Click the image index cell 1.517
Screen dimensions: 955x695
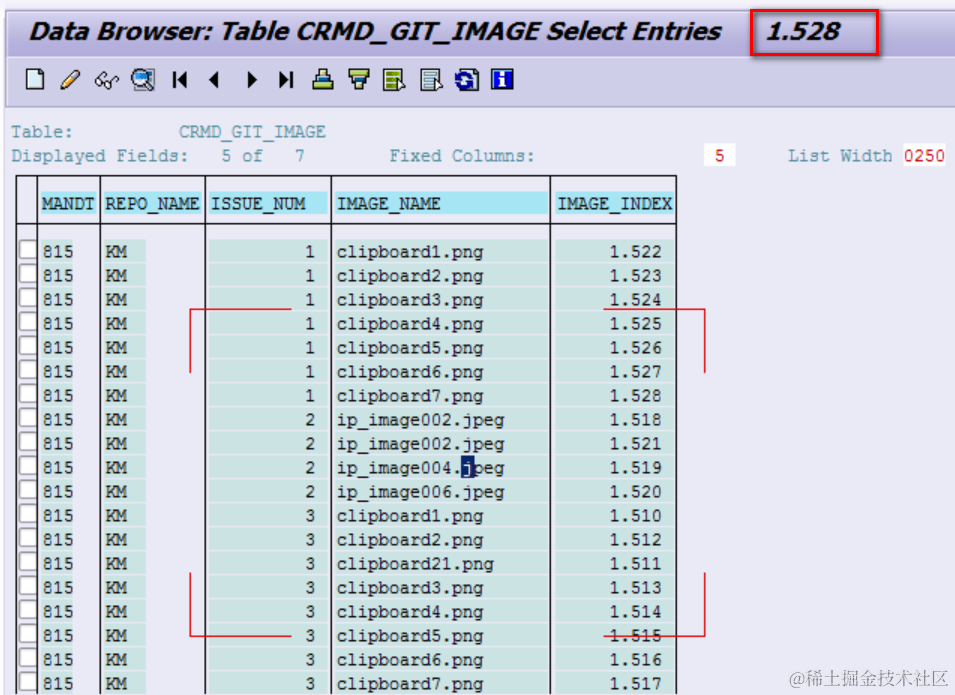[x=614, y=684]
